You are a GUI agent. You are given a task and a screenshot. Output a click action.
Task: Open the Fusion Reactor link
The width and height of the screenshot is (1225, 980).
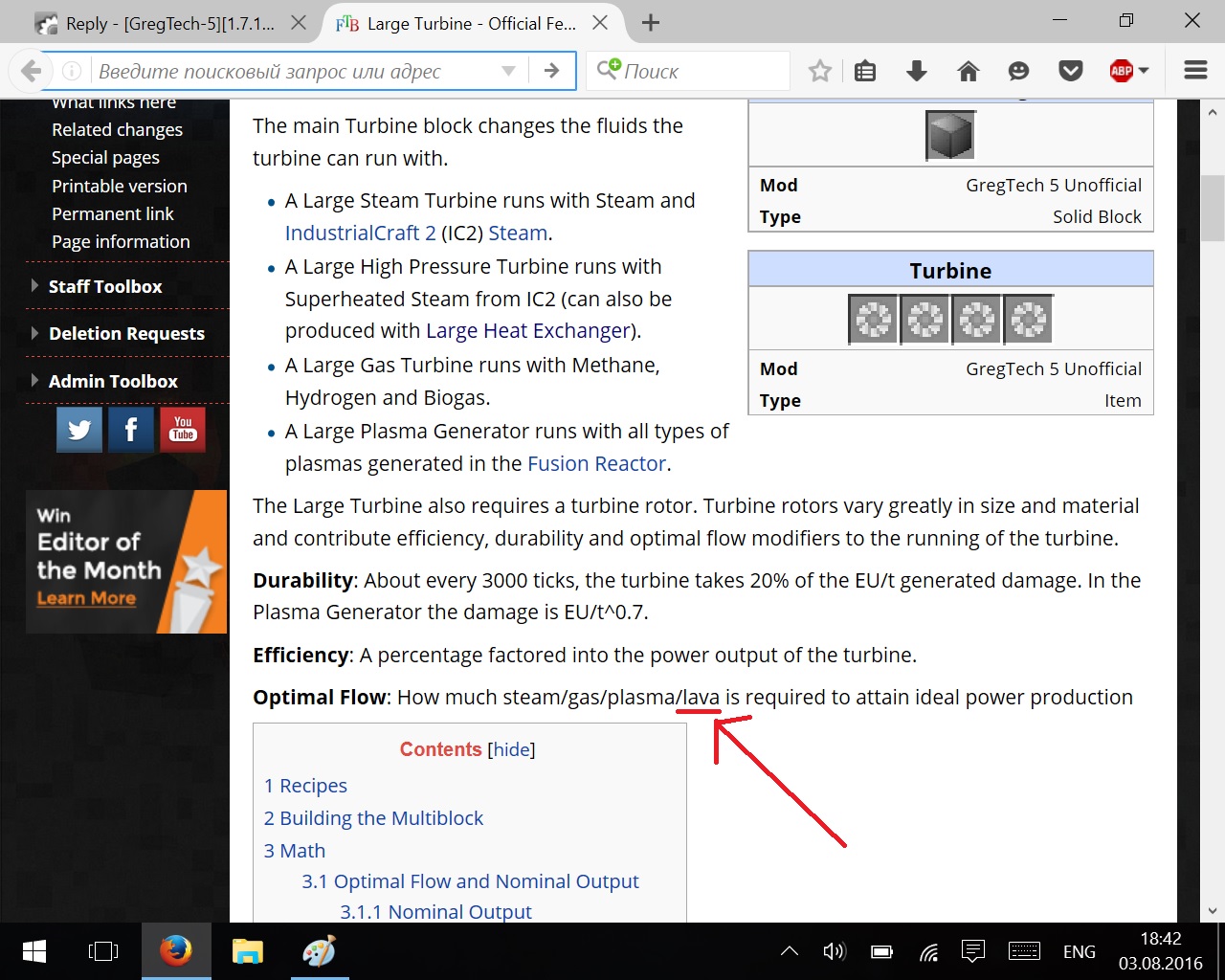click(596, 464)
